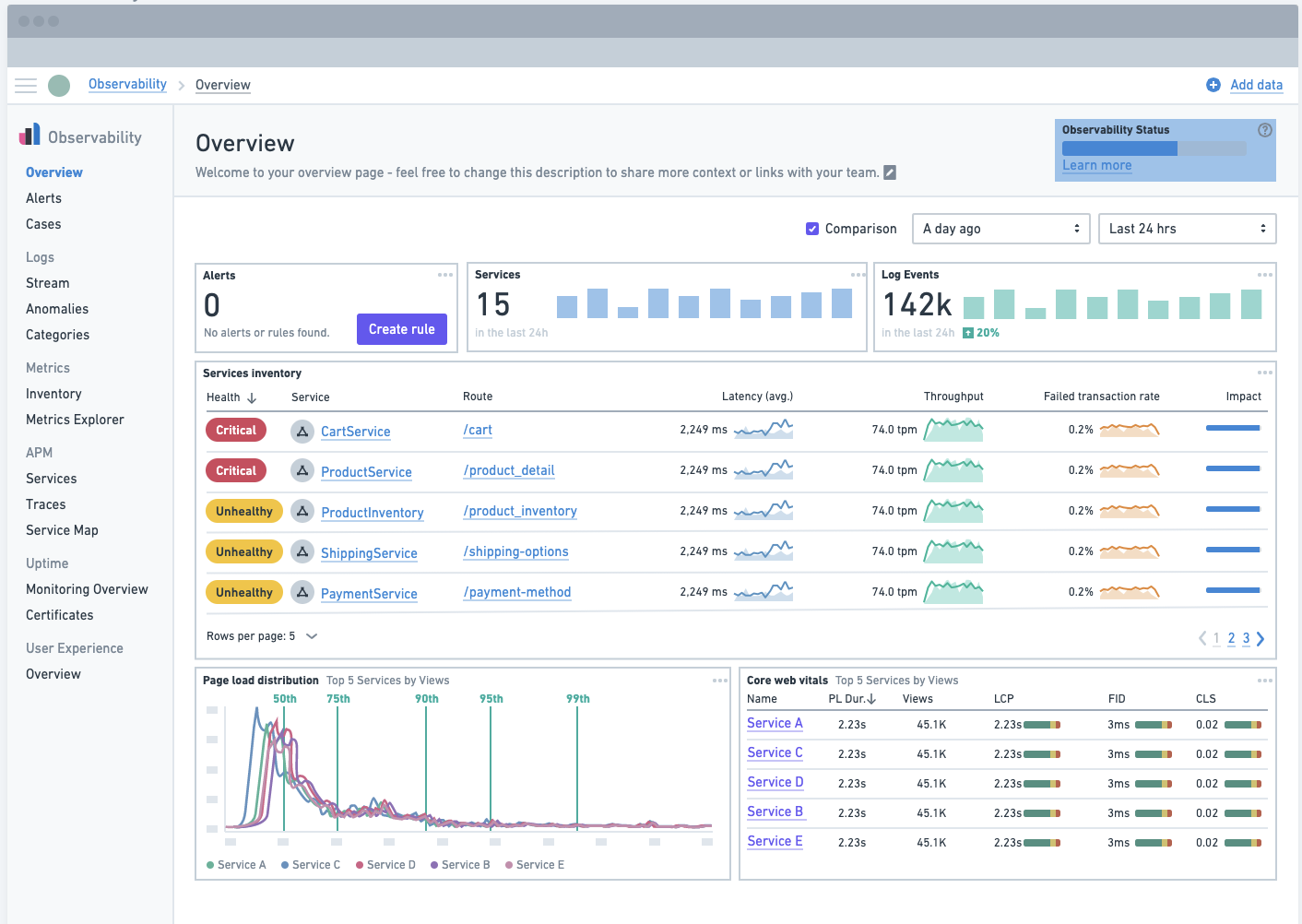This screenshot has width=1302, height=924.
Task: Open Observability Status help icon
Action: (x=1265, y=130)
